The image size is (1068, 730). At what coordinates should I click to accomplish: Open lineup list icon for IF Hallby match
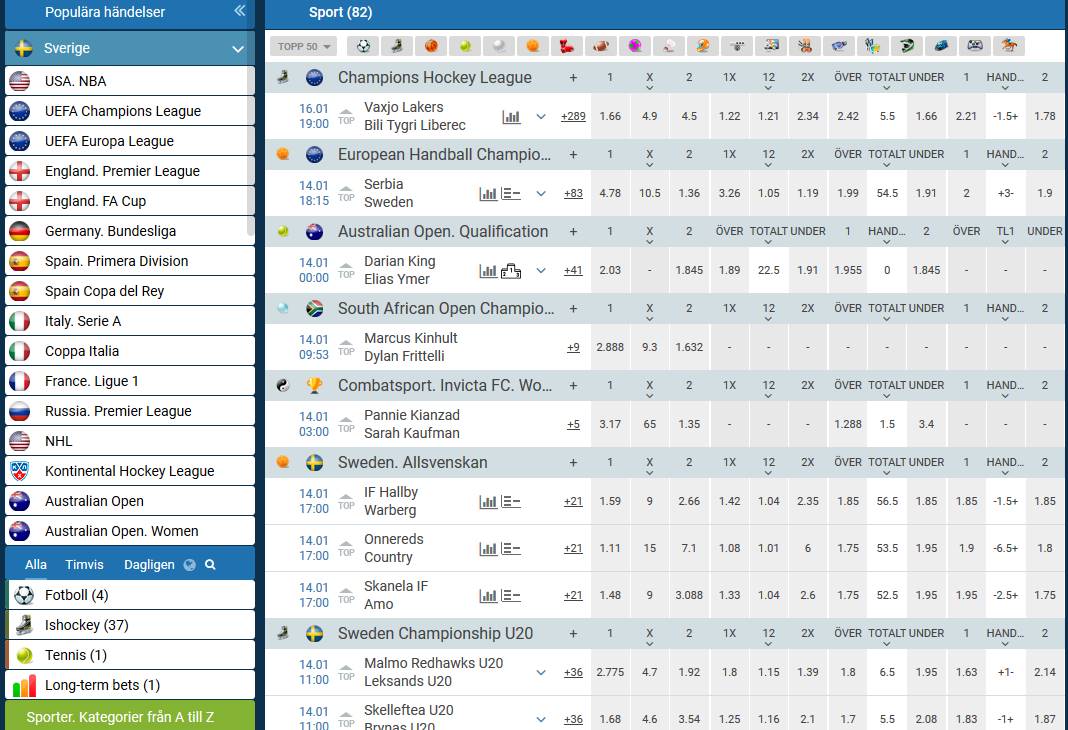click(511, 502)
